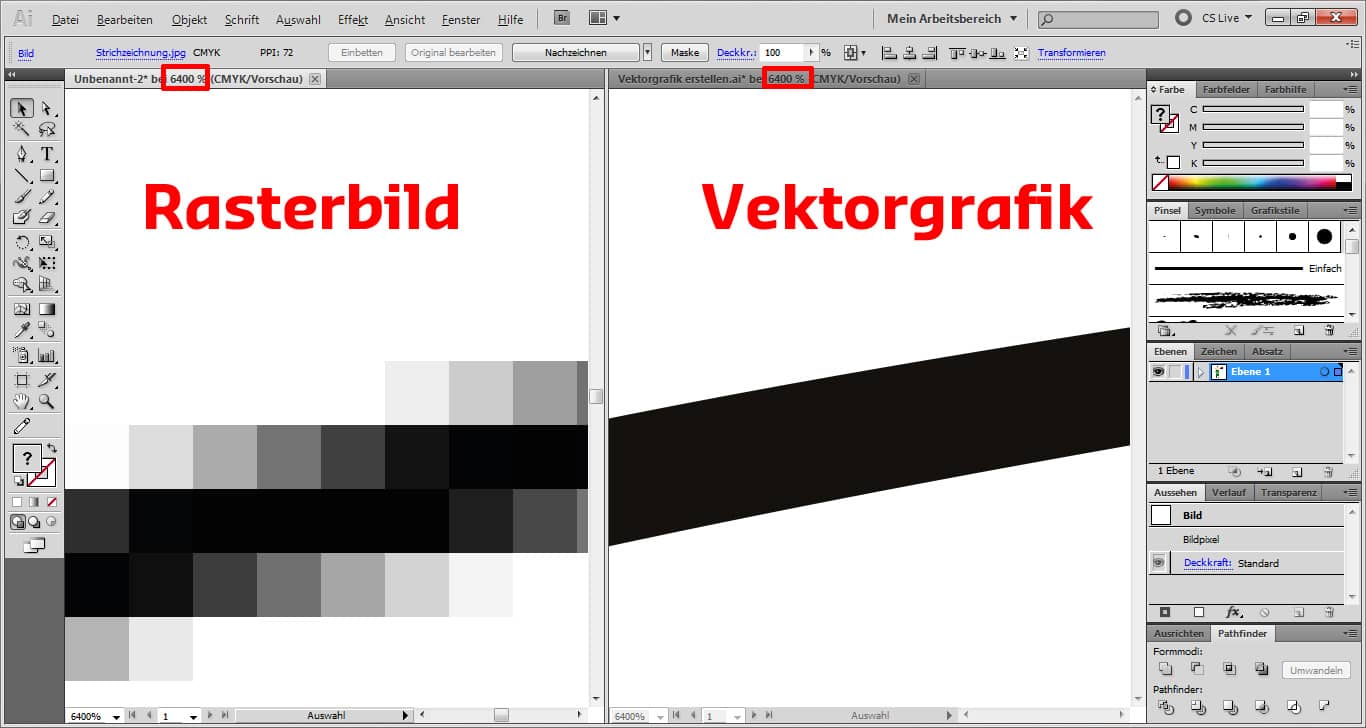The height and width of the screenshot is (728, 1366).
Task: Open the Effekt menu
Action: point(352,17)
